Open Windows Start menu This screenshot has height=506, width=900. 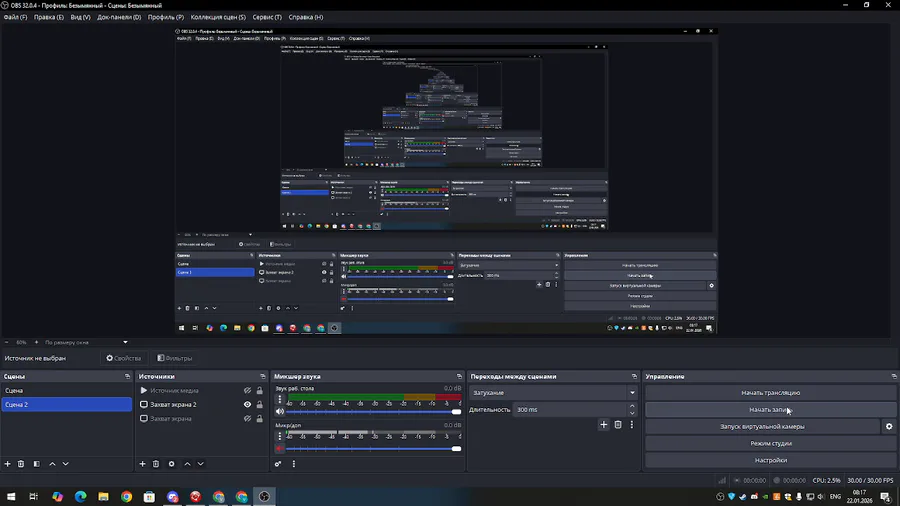(11, 496)
